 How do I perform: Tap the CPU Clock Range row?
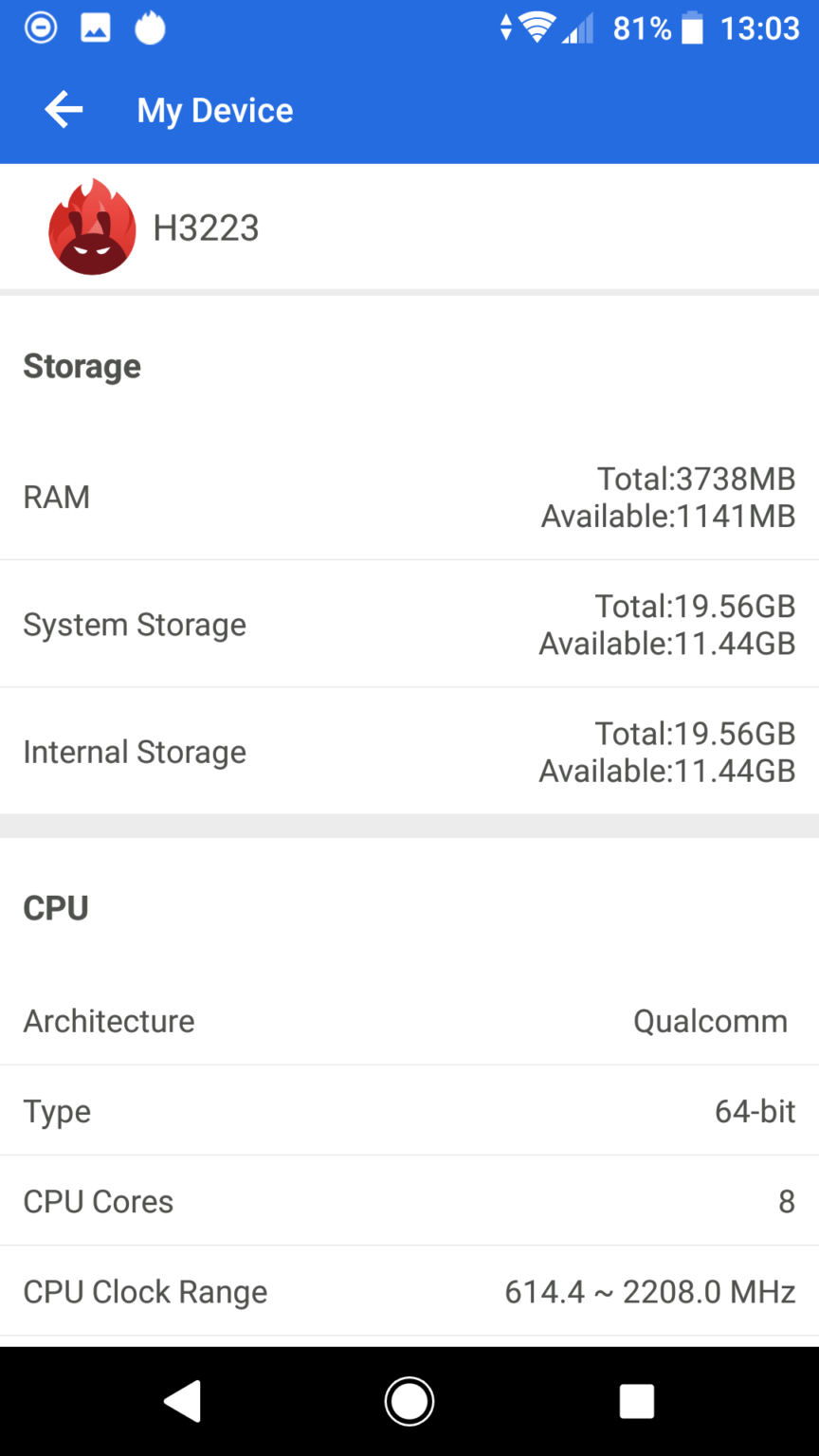409,1292
